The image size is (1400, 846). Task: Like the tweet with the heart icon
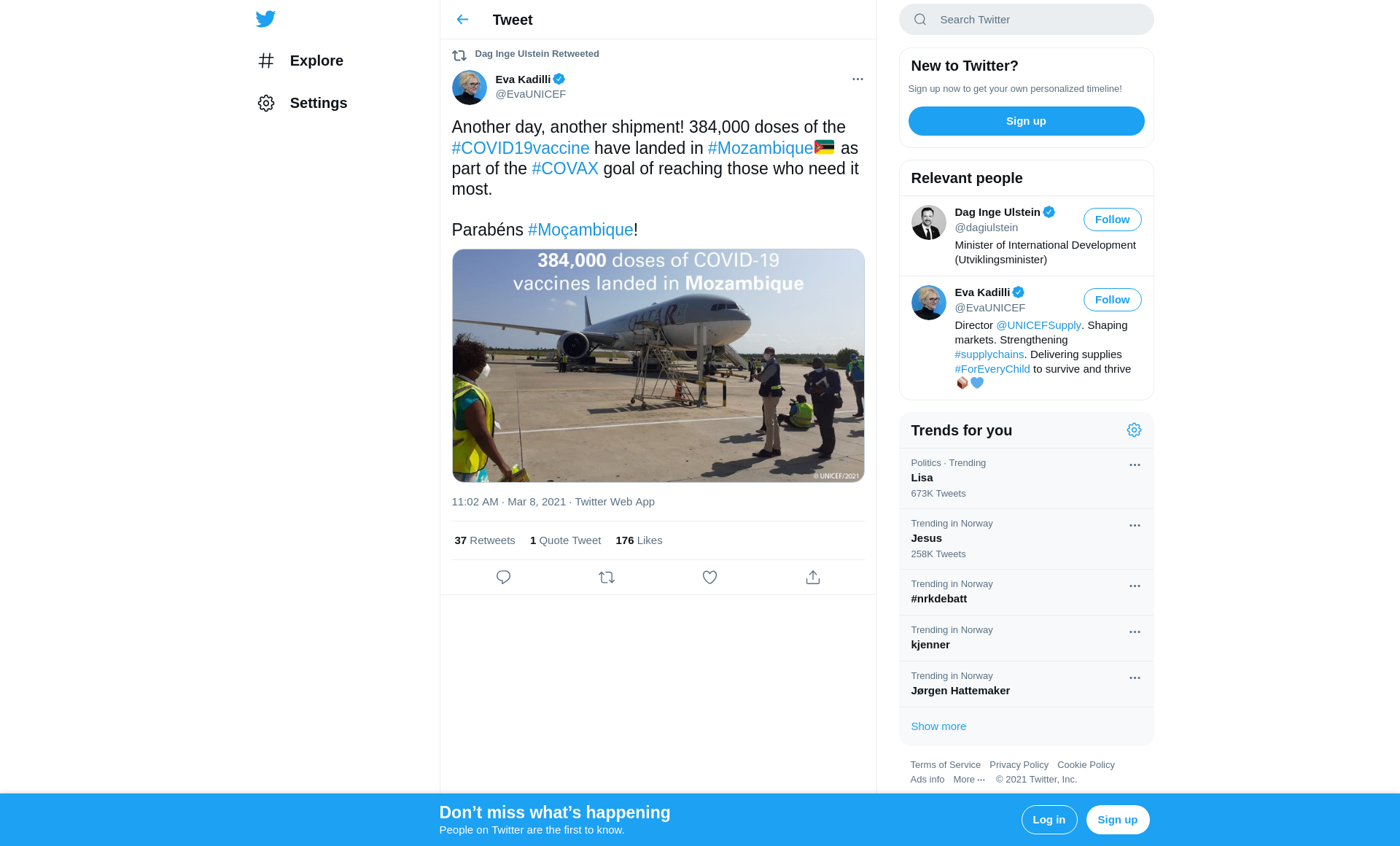pos(709,577)
